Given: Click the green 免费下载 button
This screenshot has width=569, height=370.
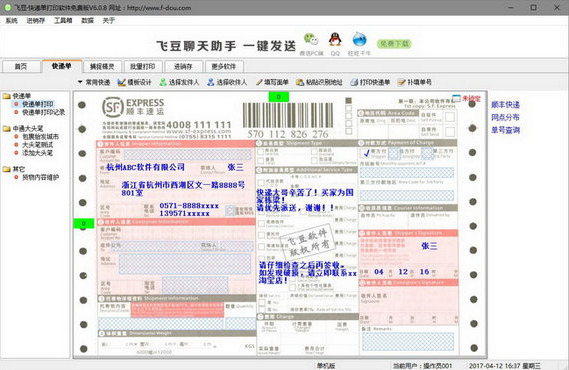Looking at the screenshot, I should pos(394,44).
